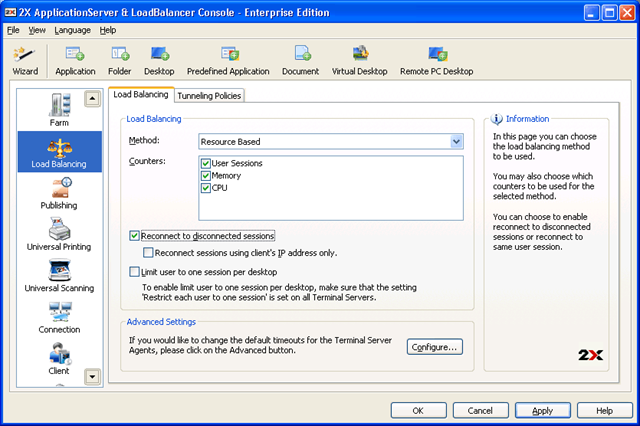
Task: Switch to the Tunneling Policies tab
Action: coord(209,96)
